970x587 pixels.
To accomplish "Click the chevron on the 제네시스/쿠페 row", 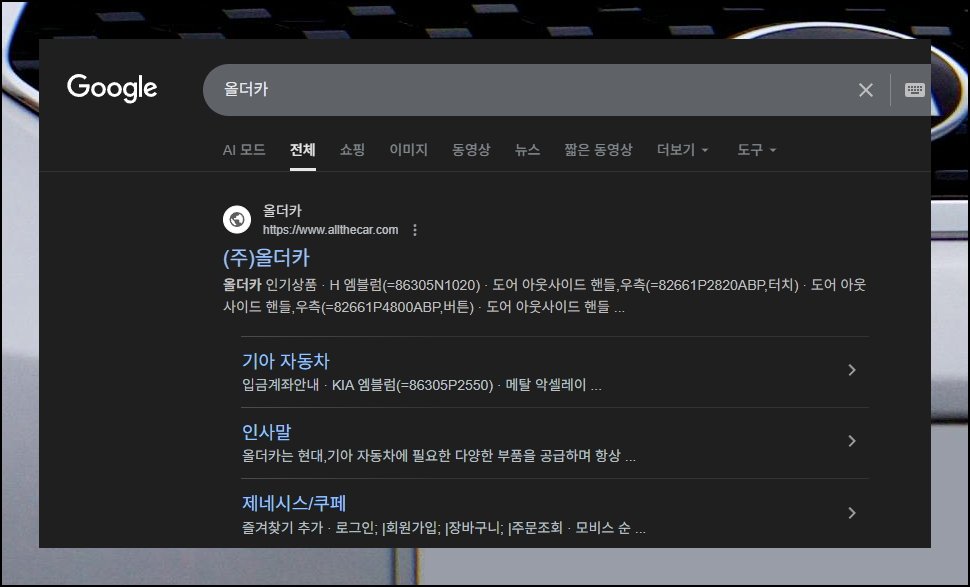I will pos(852,513).
